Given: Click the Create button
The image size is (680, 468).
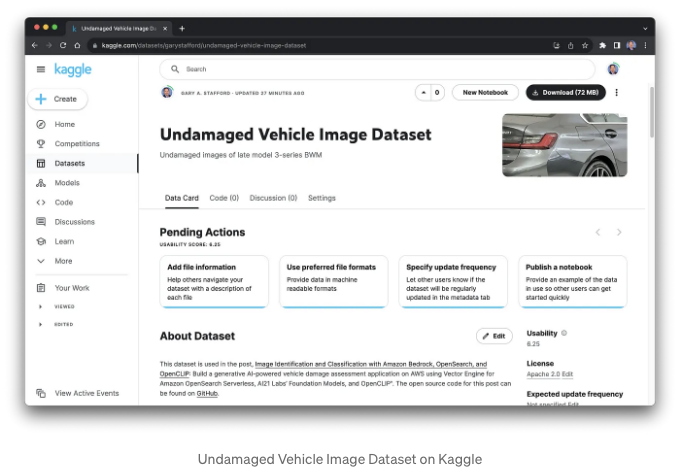Looking at the screenshot, I should coord(58,99).
